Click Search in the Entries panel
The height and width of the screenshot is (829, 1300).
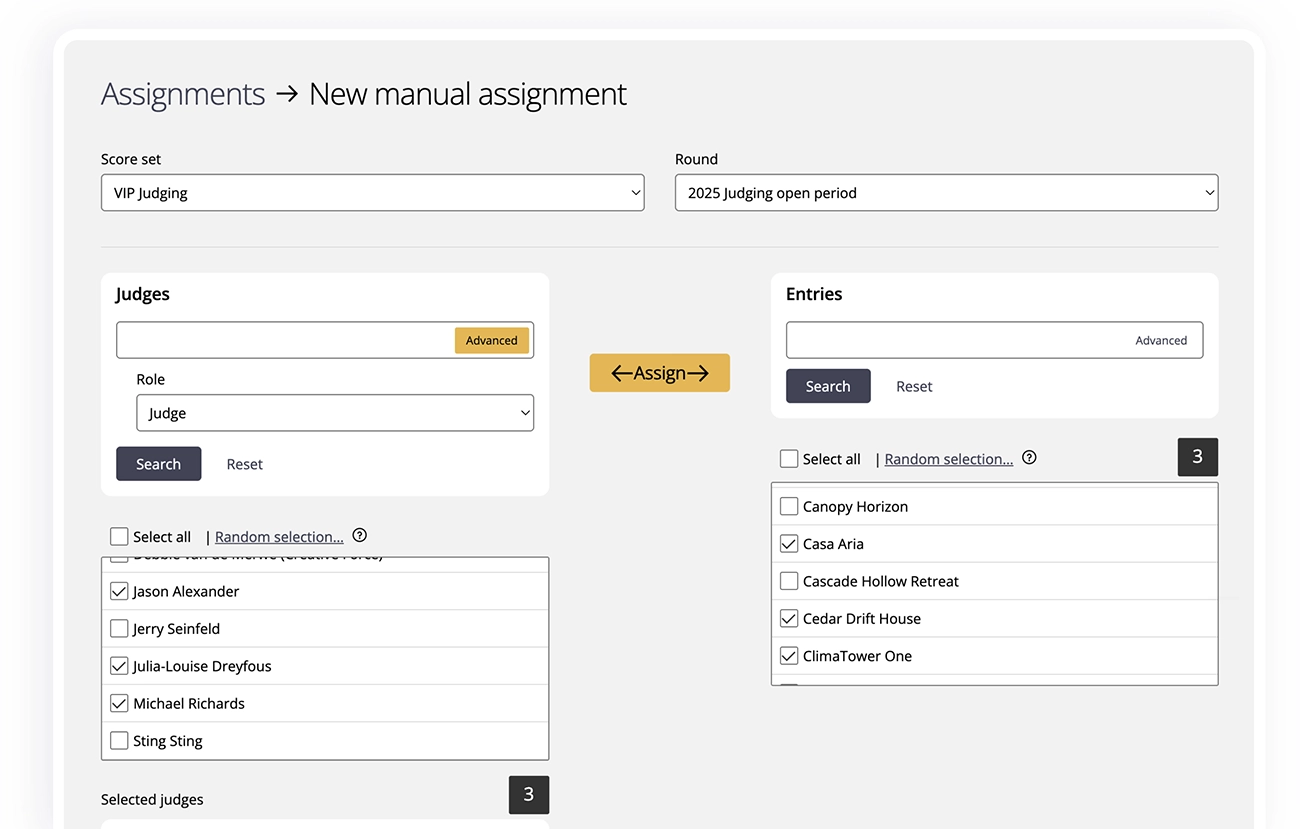pyautogui.click(x=828, y=386)
